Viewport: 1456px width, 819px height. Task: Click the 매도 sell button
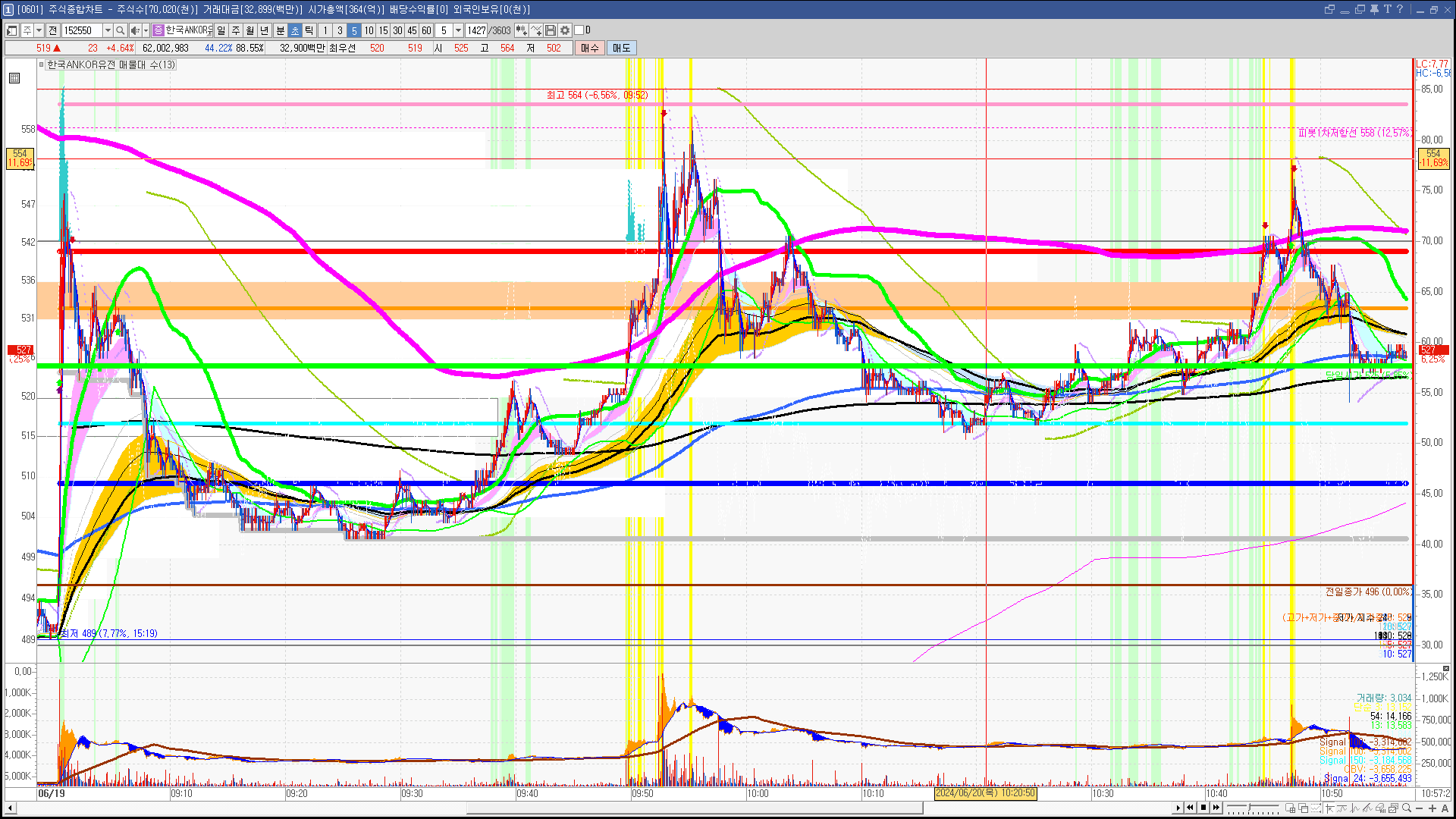(x=621, y=48)
